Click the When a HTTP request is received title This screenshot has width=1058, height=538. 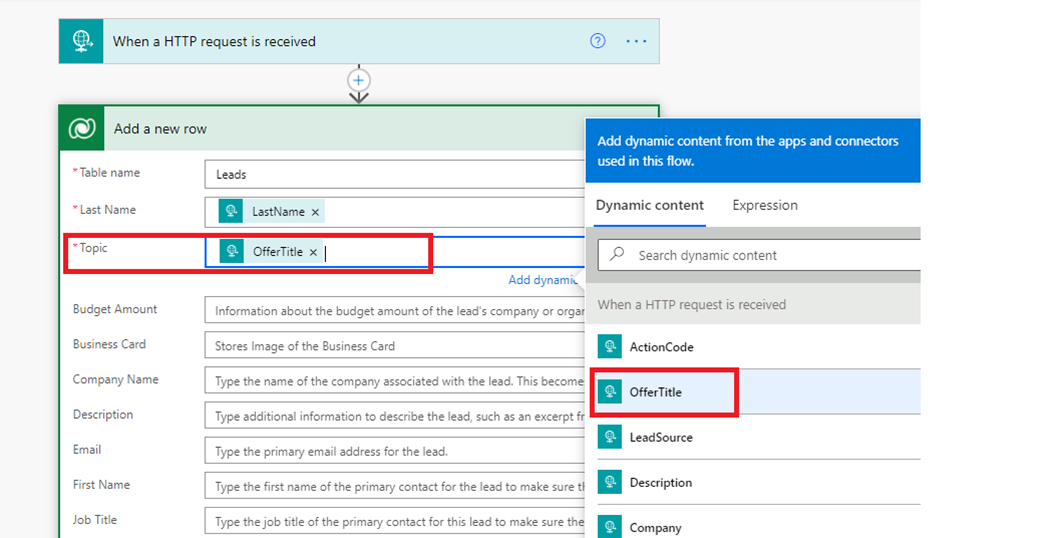pos(214,41)
